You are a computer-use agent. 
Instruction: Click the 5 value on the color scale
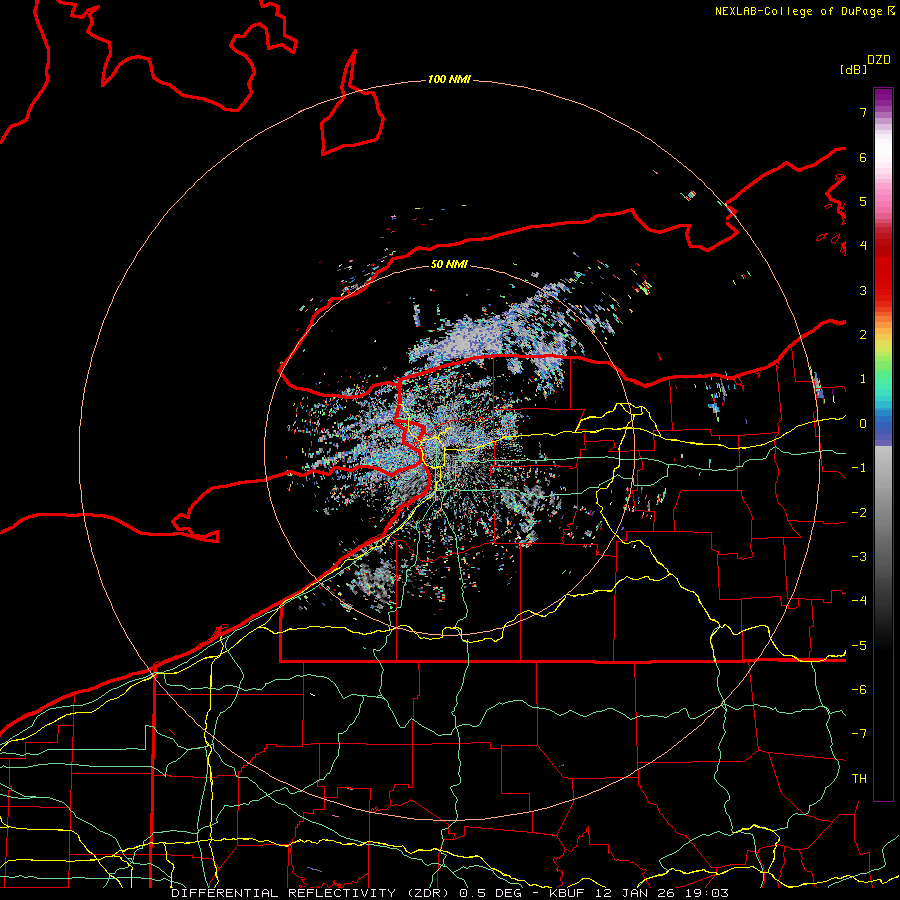coord(863,201)
